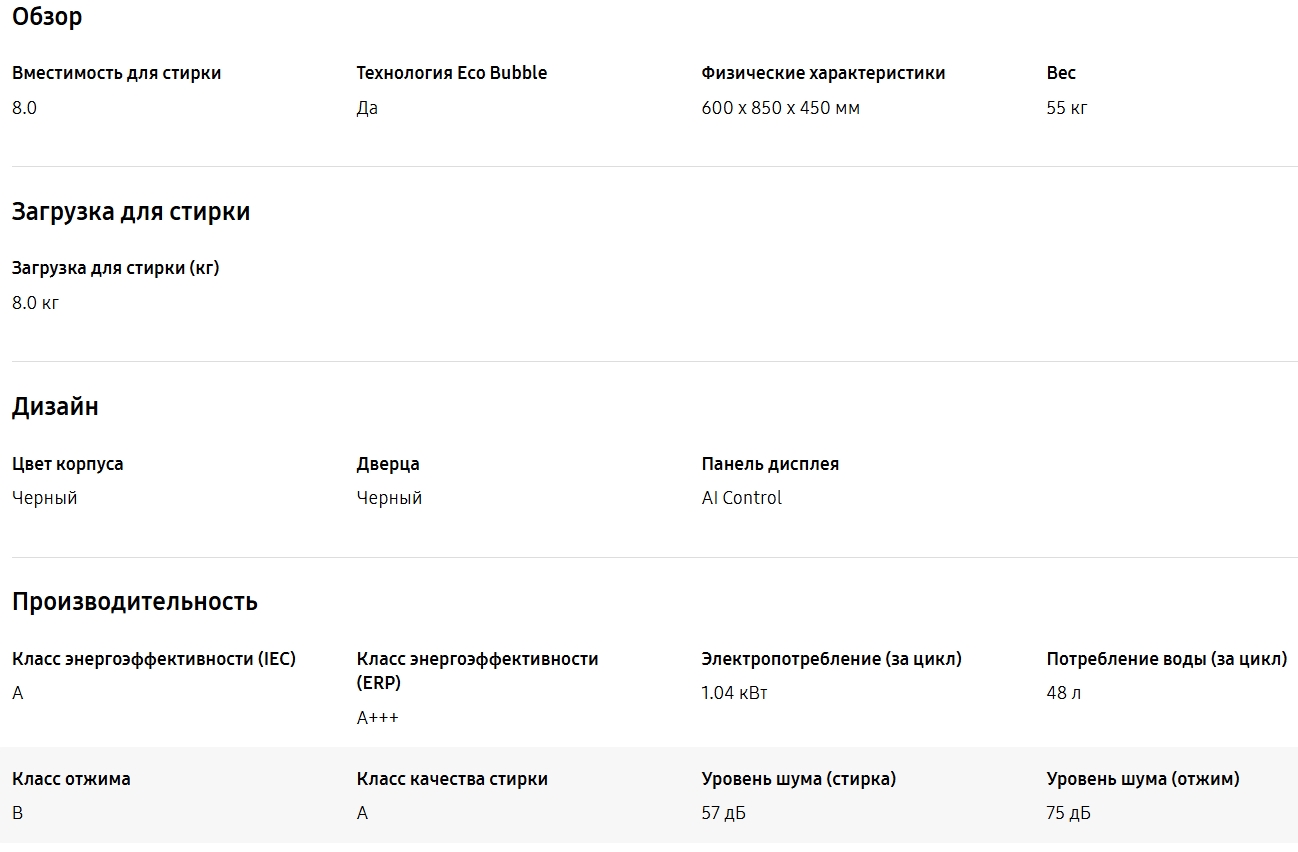Click the Класс отжима label
This screenshot has height=852, width=1298.
71,779
